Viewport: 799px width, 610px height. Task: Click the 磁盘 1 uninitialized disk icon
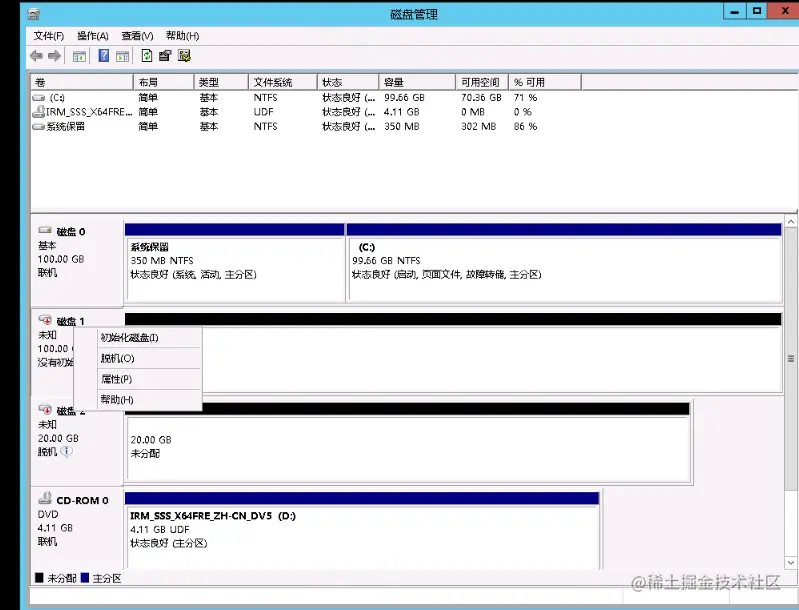[x=45, y=320]
